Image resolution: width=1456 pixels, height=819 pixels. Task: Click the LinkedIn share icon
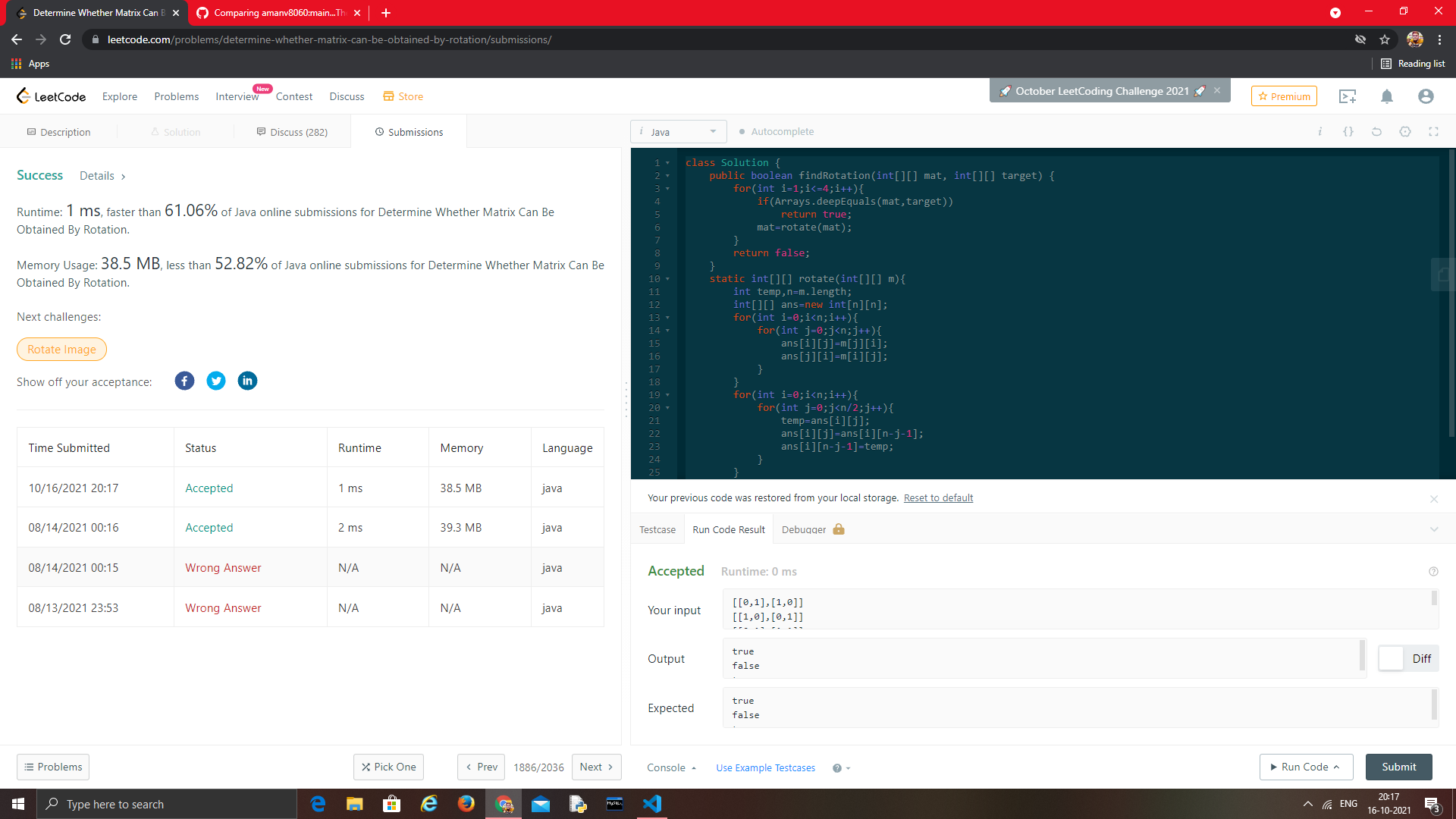[247, 381]
